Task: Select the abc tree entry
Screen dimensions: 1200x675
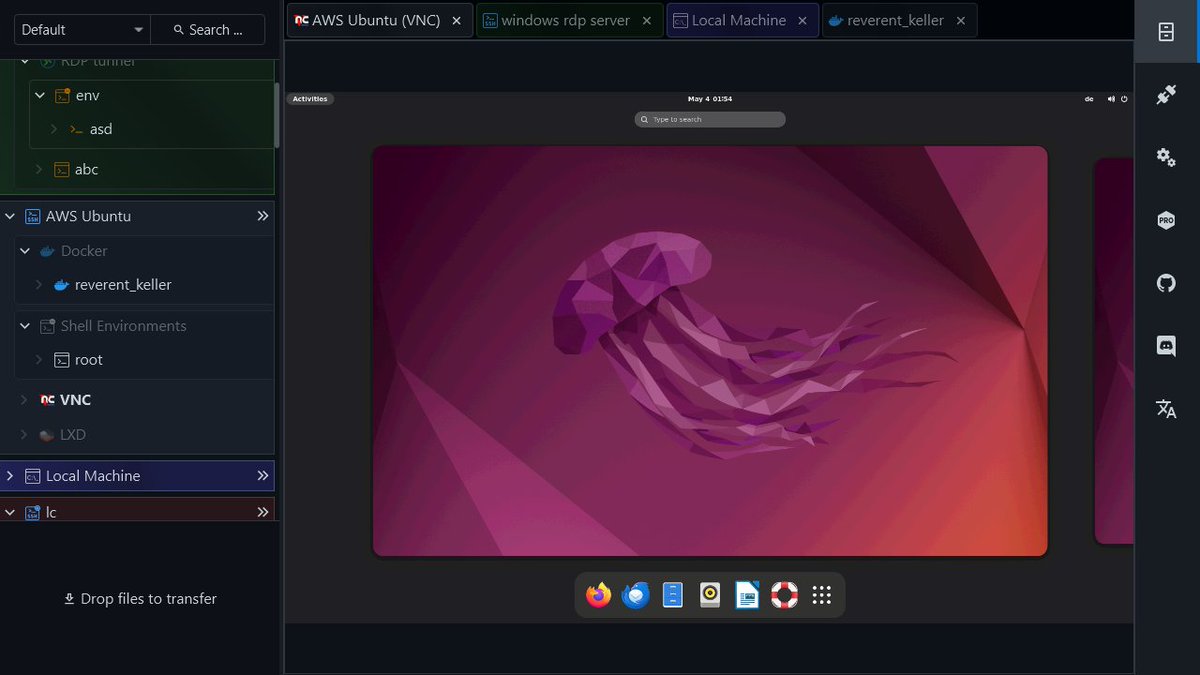Action: tap(87, 170)
